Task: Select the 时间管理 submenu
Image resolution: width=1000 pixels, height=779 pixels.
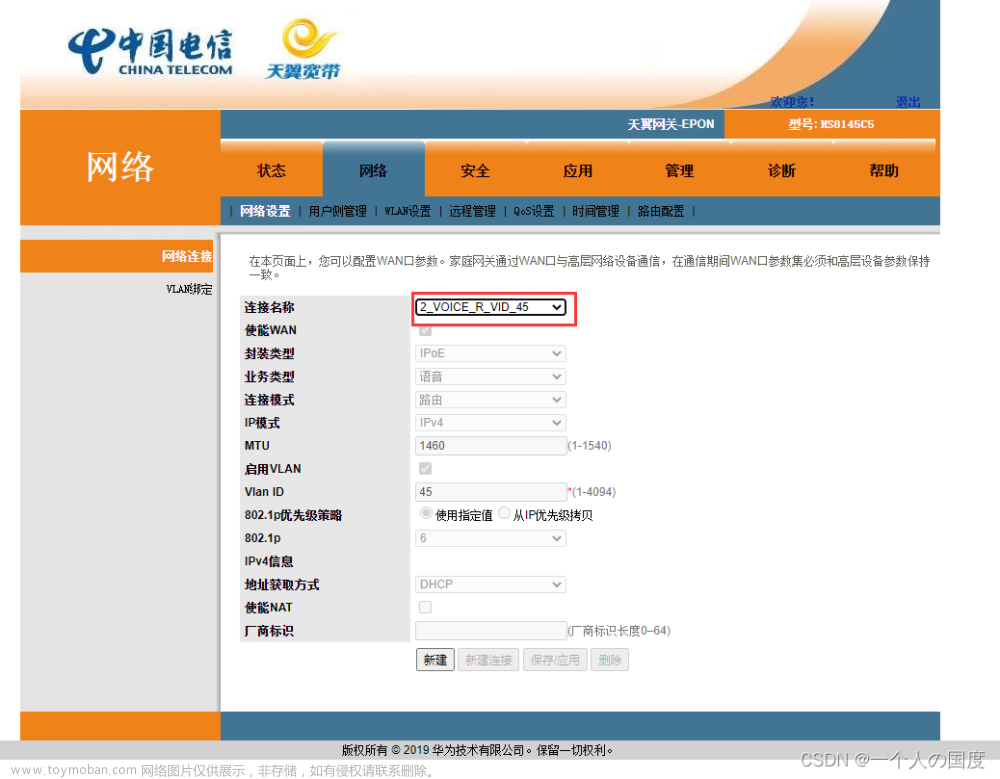Action: 596,211
